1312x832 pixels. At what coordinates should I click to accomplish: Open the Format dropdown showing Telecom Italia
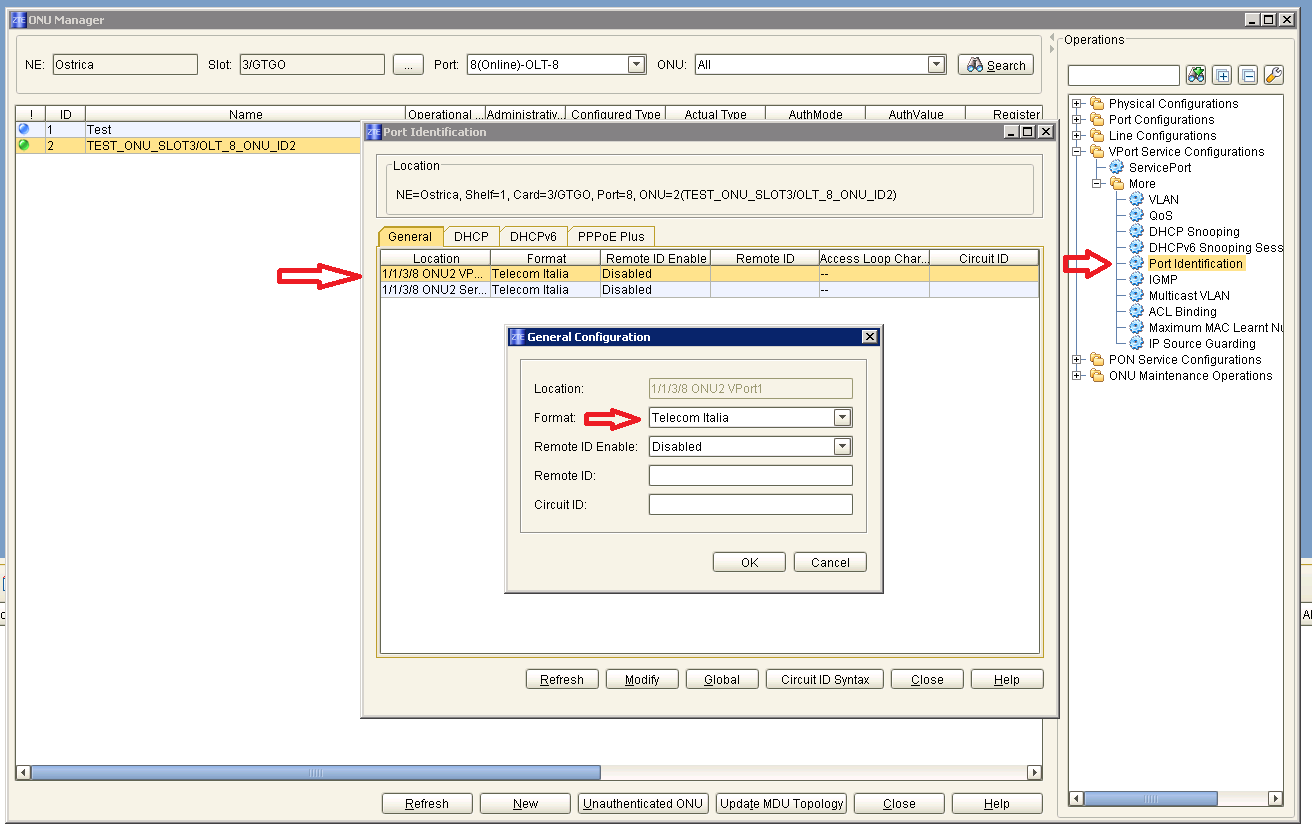[x=842, y=418]
